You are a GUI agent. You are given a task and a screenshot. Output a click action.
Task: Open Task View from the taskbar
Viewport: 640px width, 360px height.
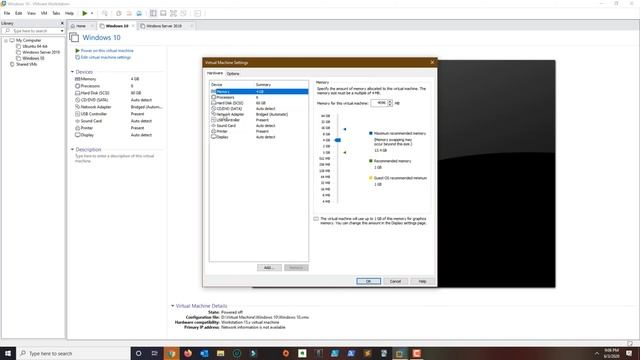coord(155,353)
